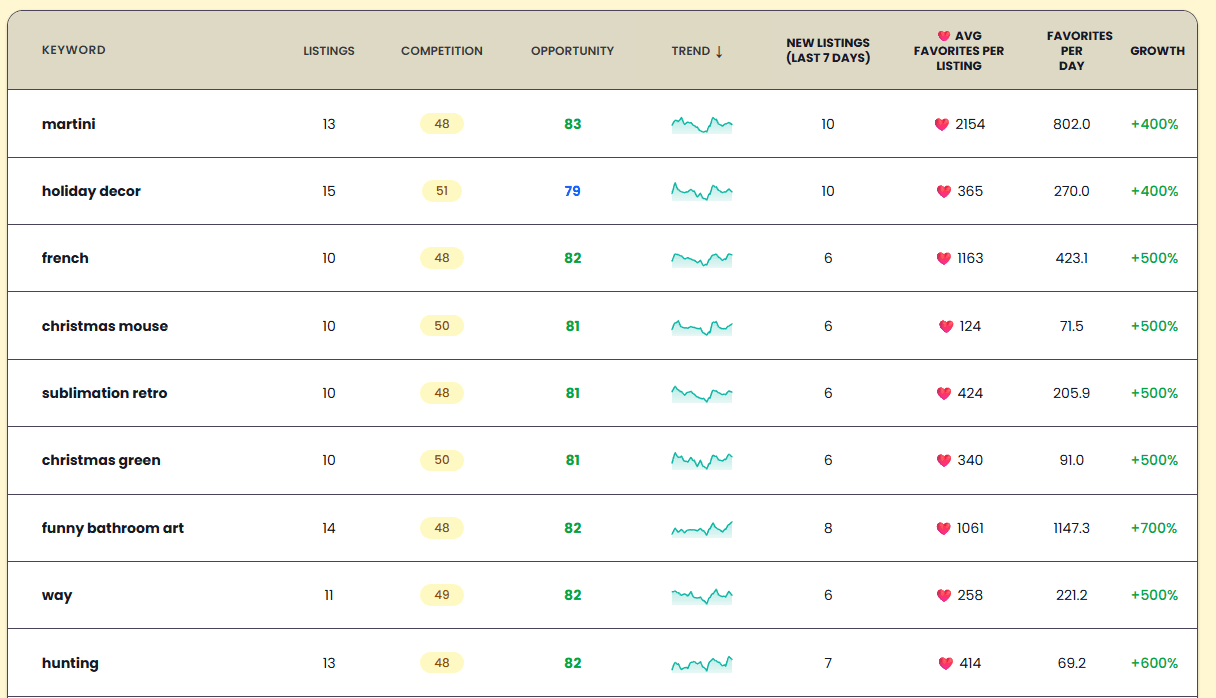Screen dimensions: 1216x698
Task: Click the opportunity score 83 for martini
Action: point(572,124)
